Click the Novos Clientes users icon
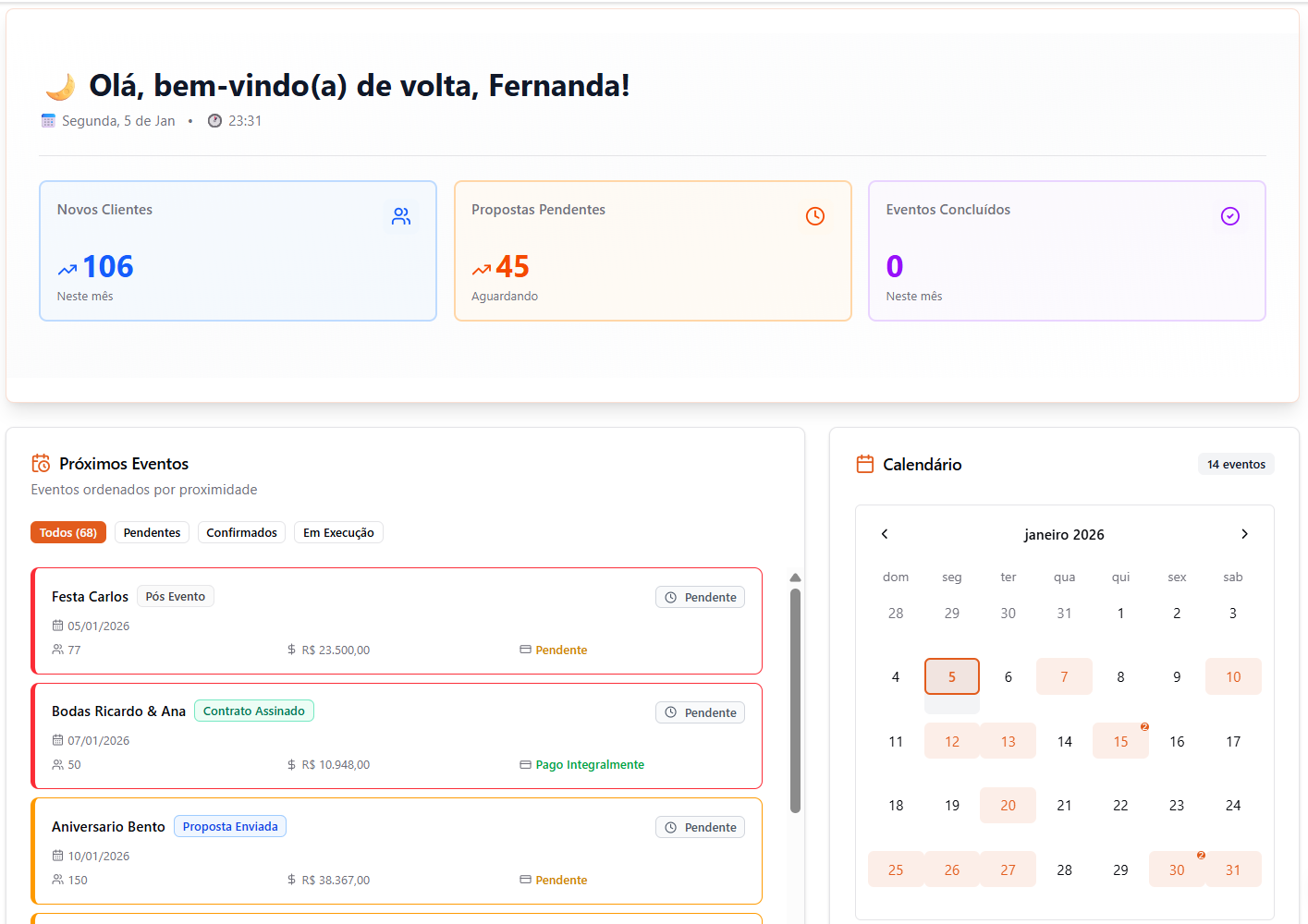This screenshot has height=924, width=1308. [x=401, y=216]
